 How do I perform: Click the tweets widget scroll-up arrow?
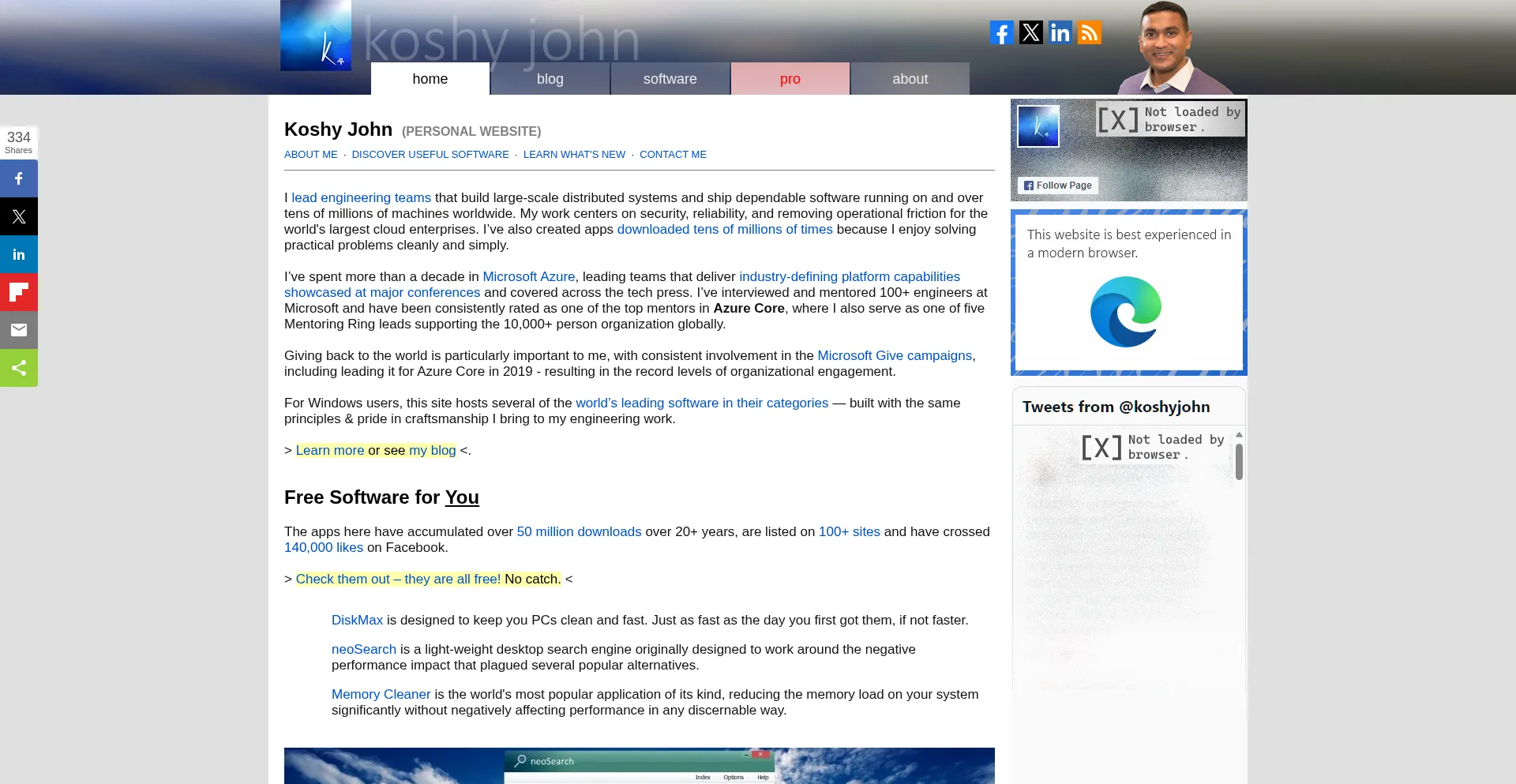[x=1240, y=435]
